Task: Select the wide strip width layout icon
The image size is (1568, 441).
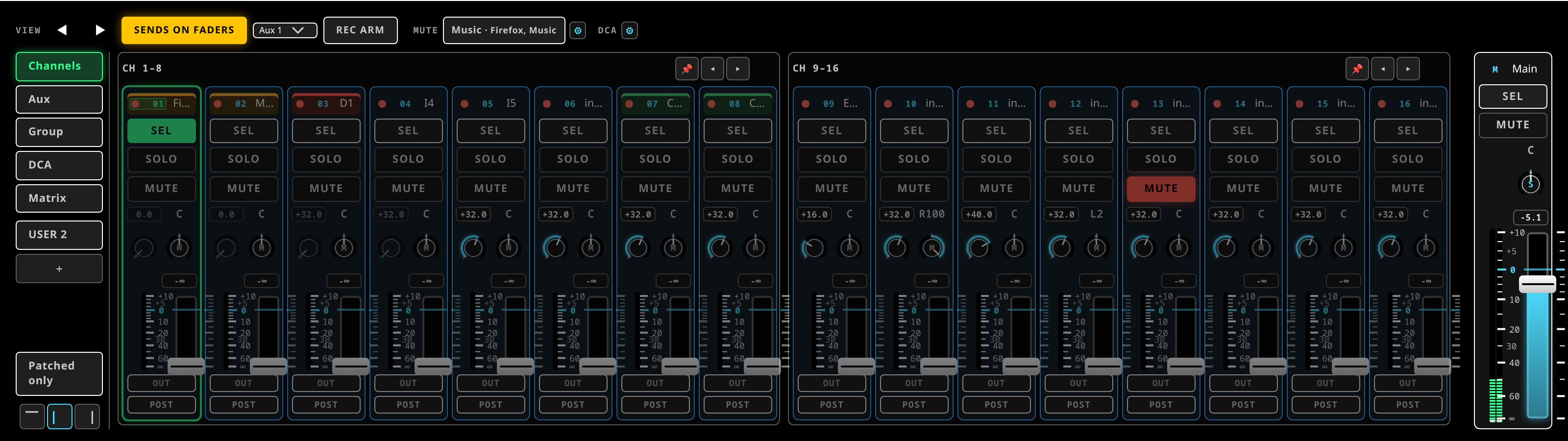Action: pos(88,416)
